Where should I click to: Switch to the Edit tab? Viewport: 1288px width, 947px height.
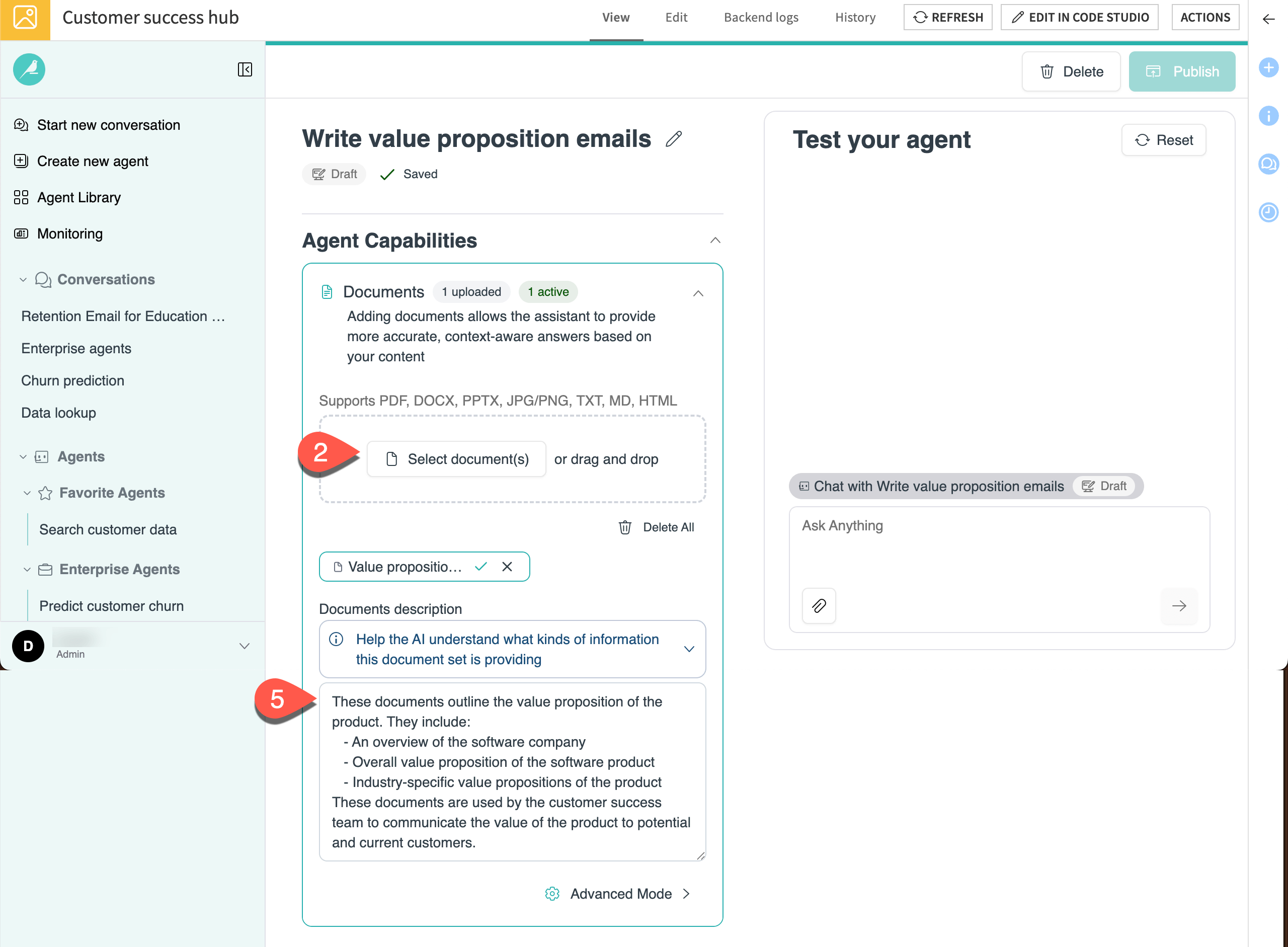[676, 17]
